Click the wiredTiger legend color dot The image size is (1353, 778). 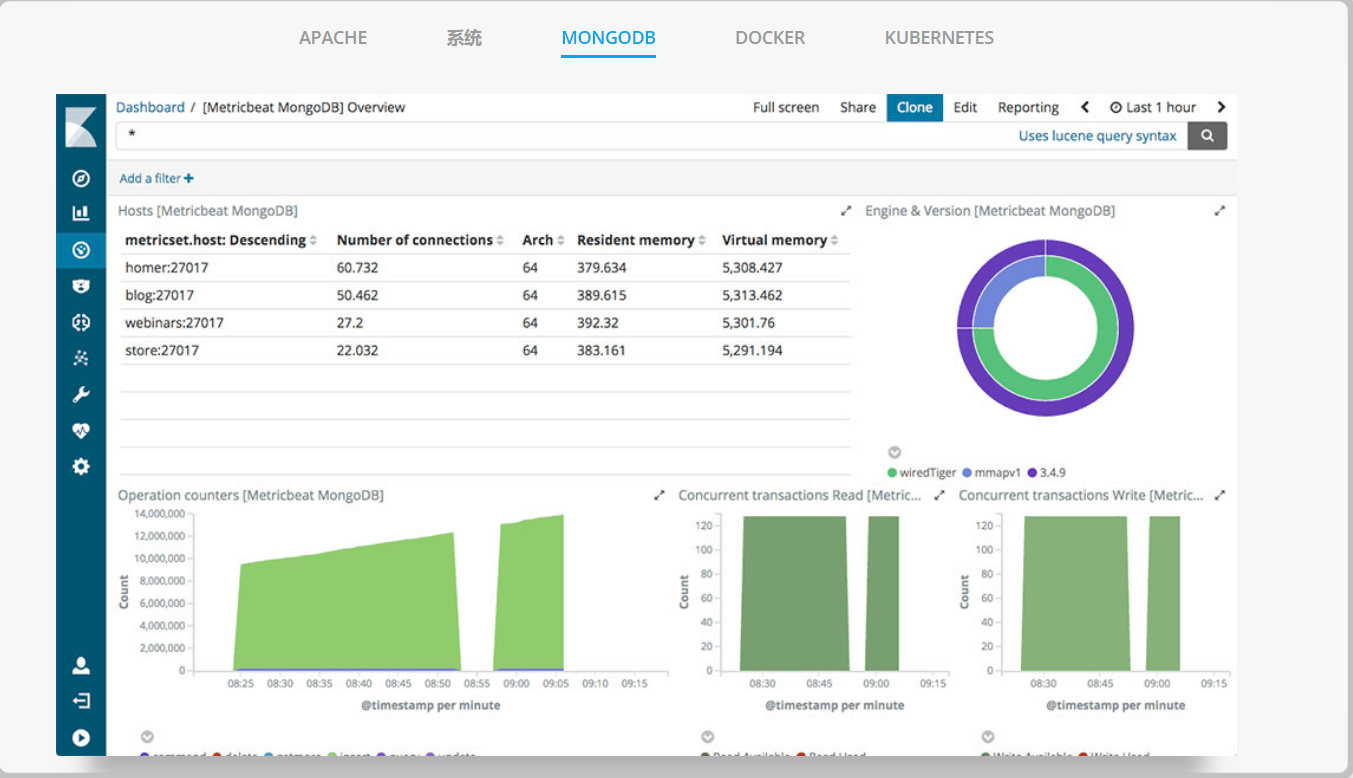892,472
